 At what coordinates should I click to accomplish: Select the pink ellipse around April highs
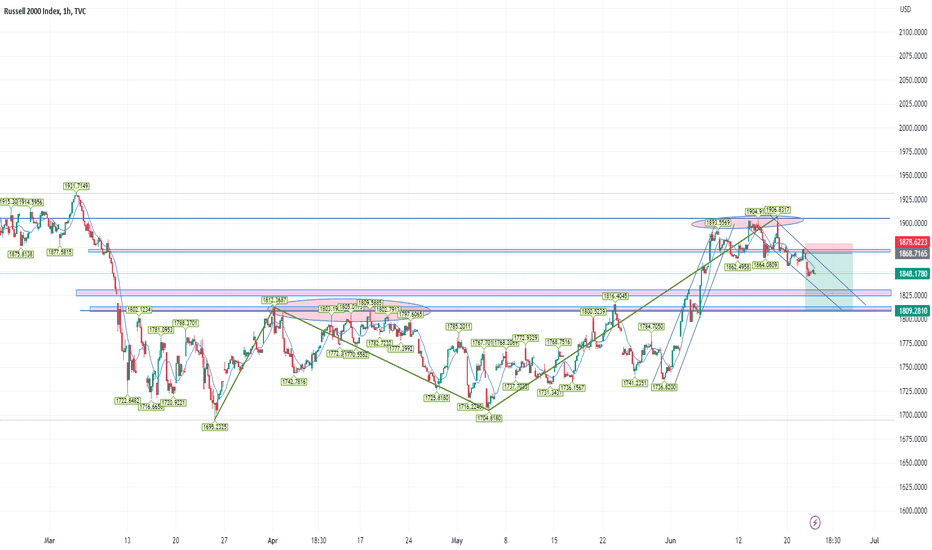pyautogui.click(x=351, y=310)
